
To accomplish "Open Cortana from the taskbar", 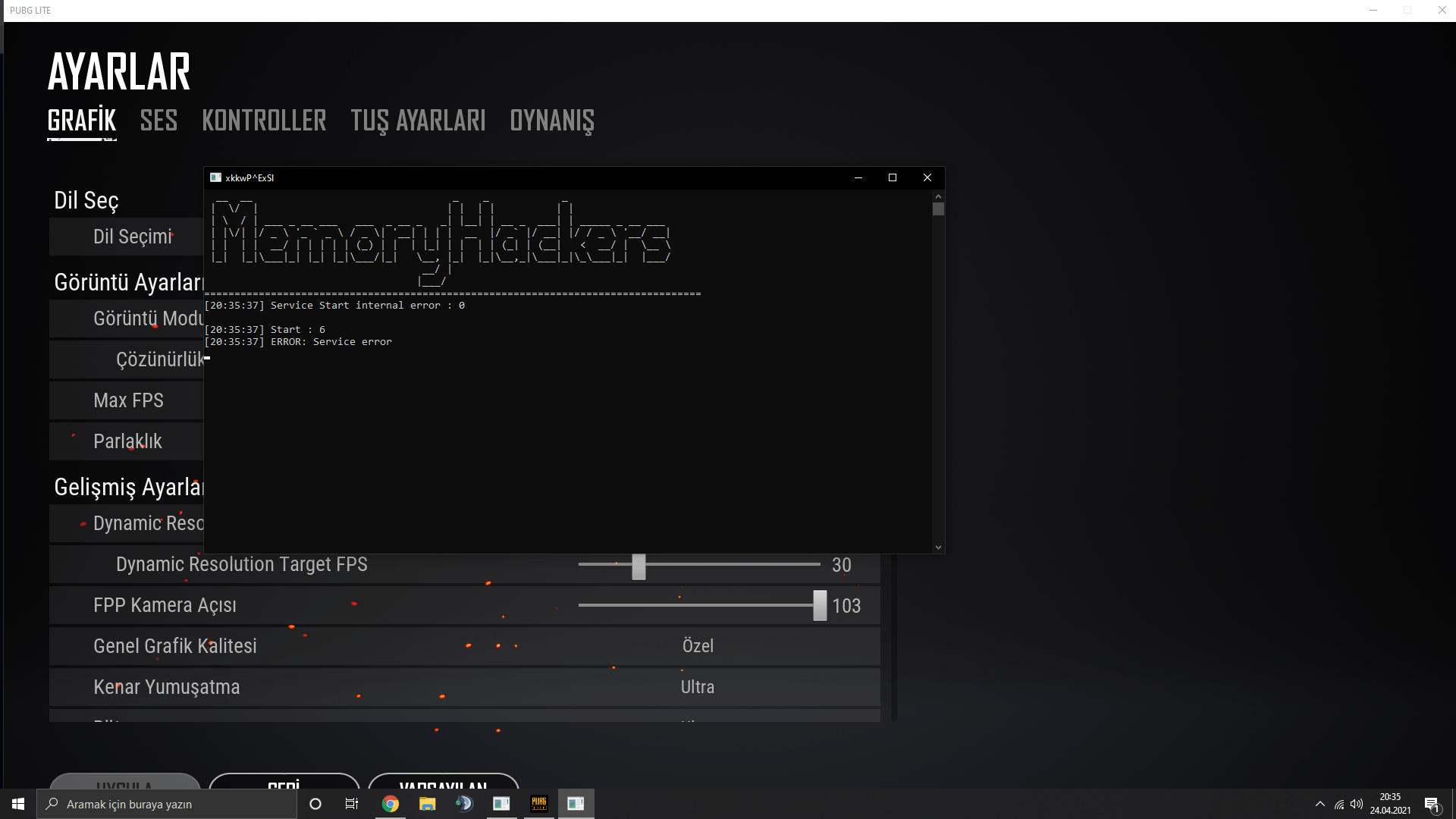I will (315, 804).
